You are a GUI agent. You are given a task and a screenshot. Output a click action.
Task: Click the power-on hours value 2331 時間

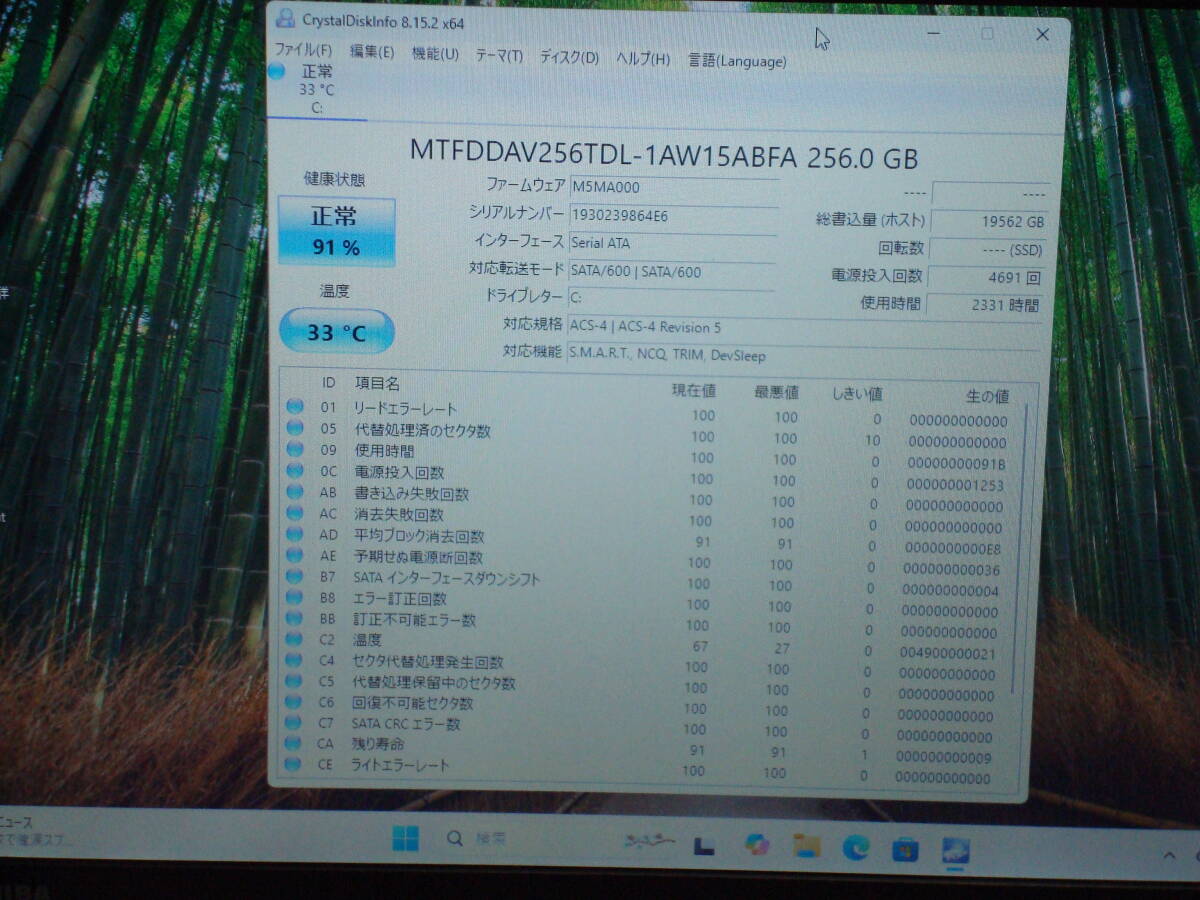point(984,305)
